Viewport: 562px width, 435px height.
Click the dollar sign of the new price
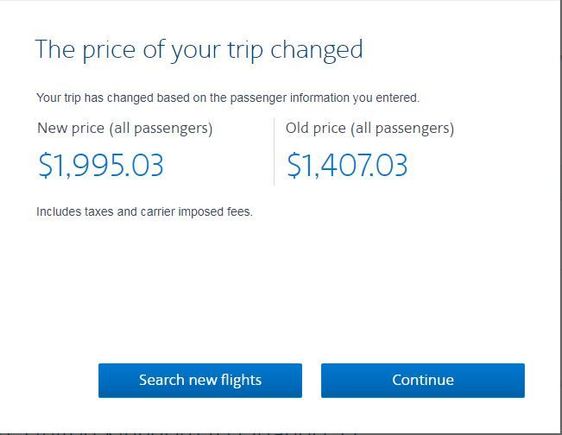click(45, 165)
